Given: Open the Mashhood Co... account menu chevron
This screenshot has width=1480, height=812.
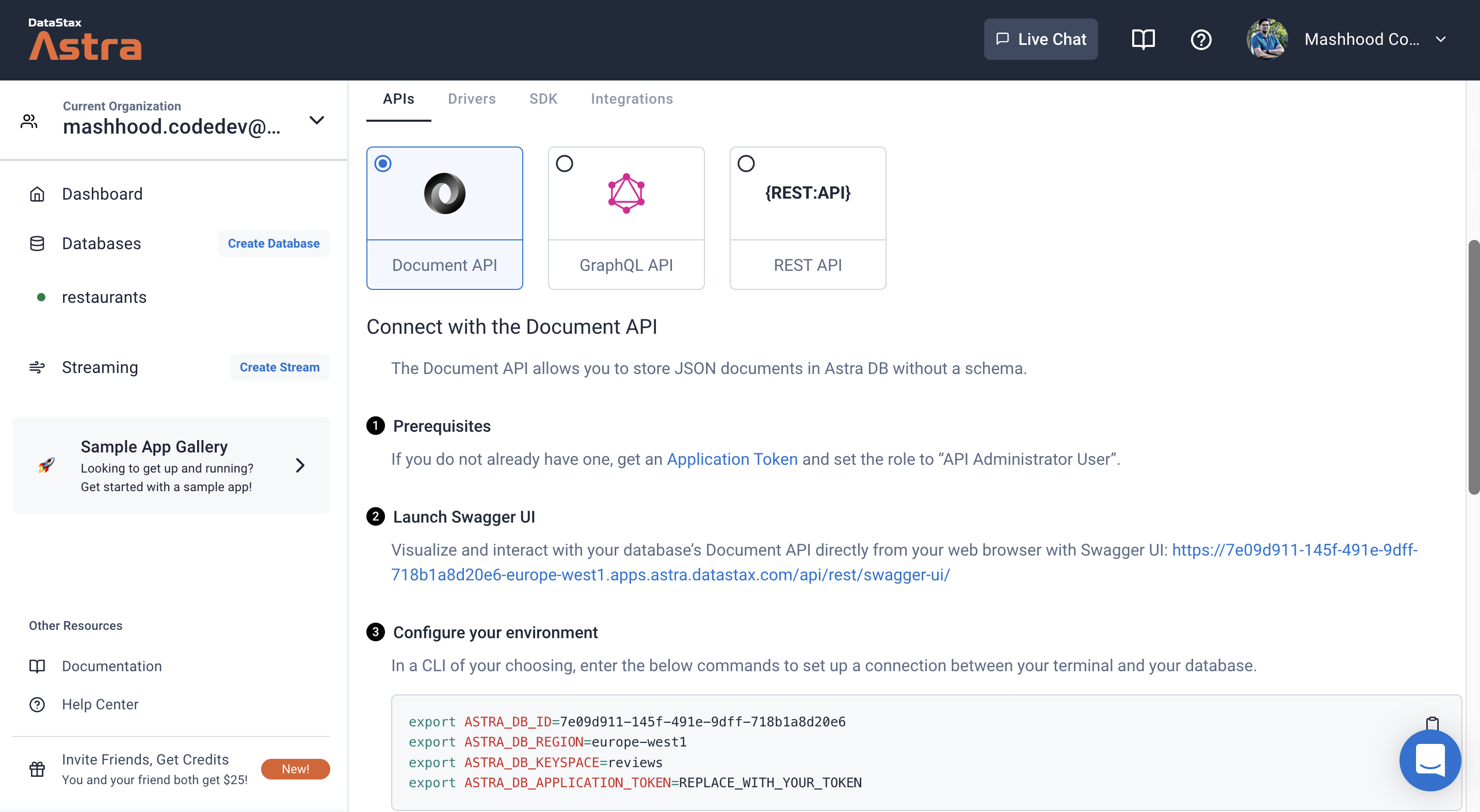Looking at the screenshot, I should (1440, 39).
